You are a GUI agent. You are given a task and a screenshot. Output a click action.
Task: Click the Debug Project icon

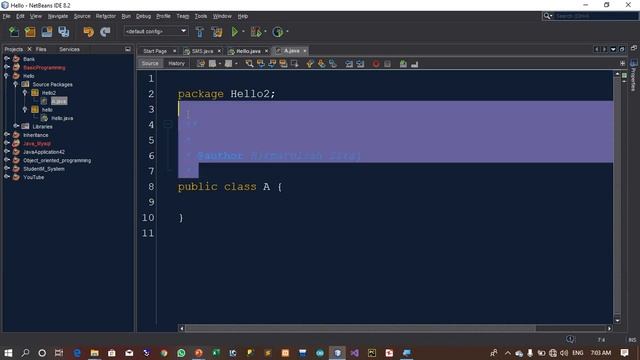coord(256,32)
